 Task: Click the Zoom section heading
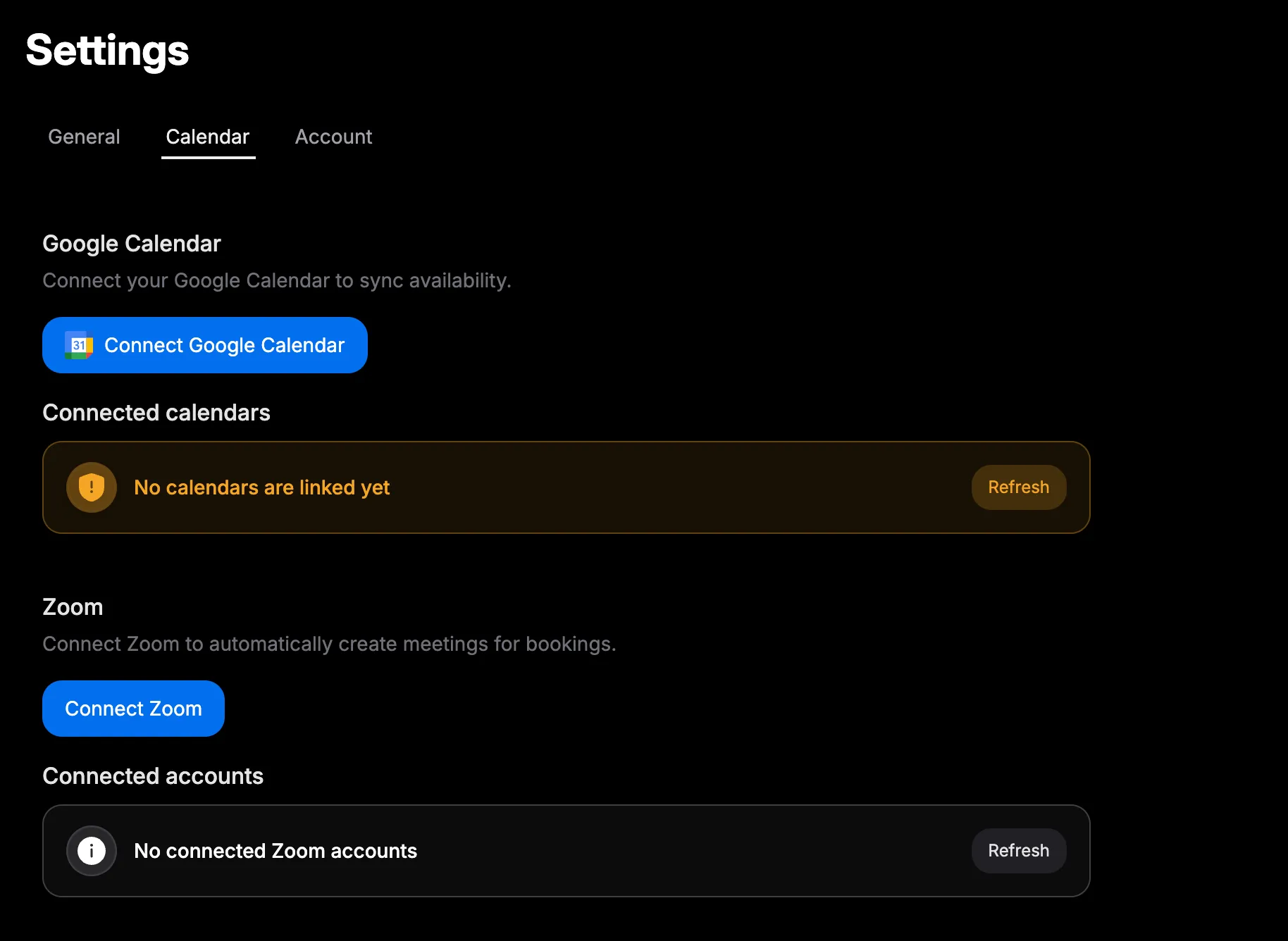click(x=73, y=606)
